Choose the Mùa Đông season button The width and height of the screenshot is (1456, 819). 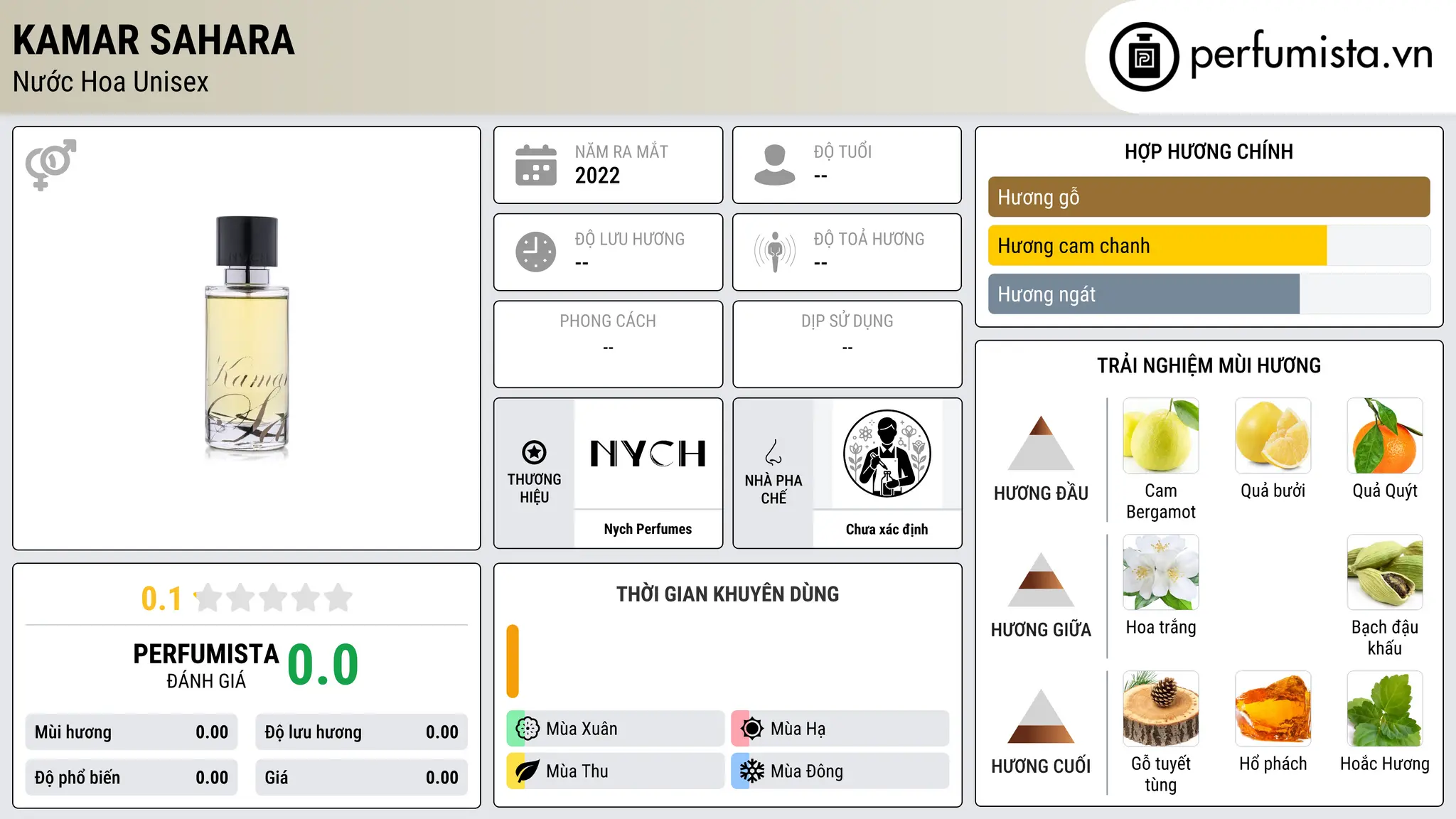[x=840, y=771]
